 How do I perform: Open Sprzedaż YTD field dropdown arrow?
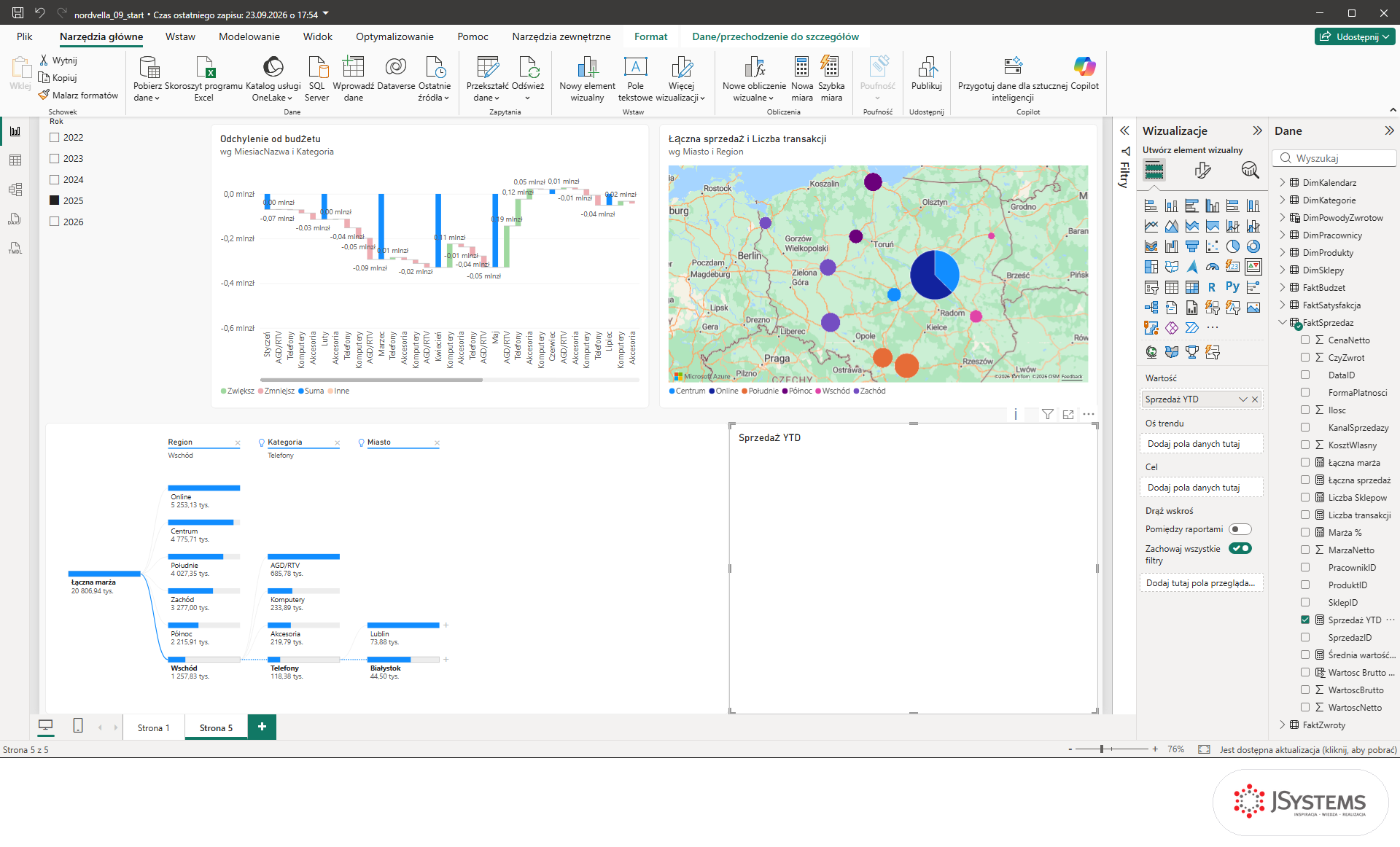pos(1243,399)
